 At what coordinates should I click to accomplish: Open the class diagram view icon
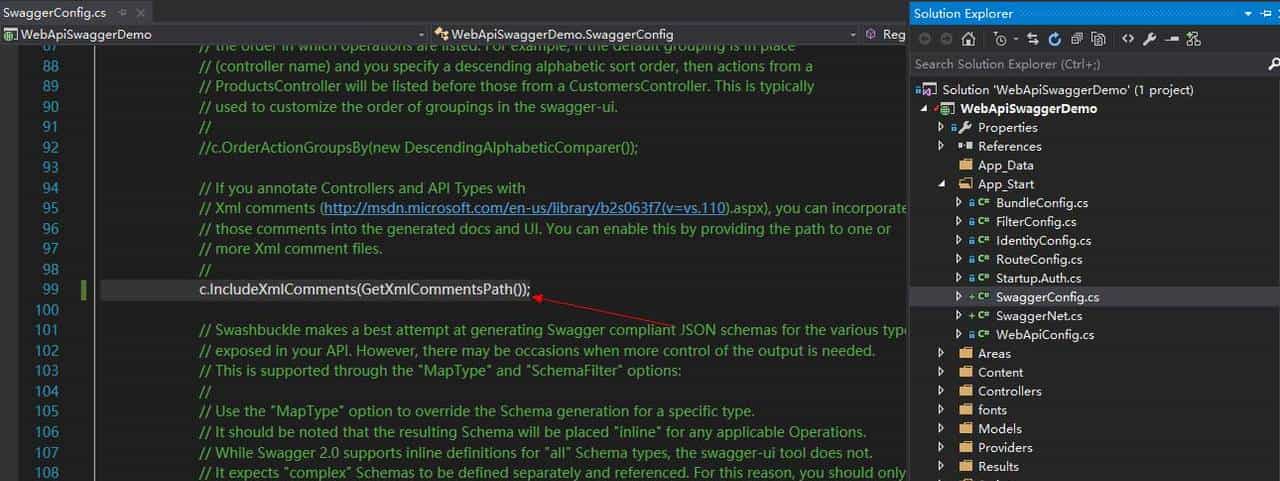tap(1194, 39)
